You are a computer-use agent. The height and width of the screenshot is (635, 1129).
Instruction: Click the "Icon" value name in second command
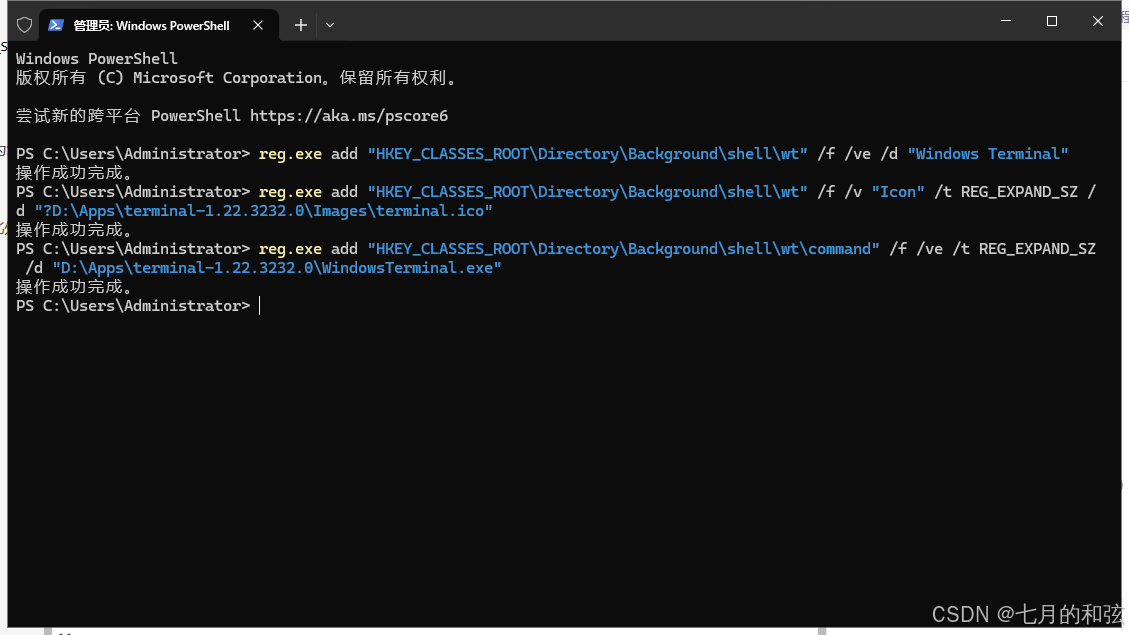click(x=898, y=192)
